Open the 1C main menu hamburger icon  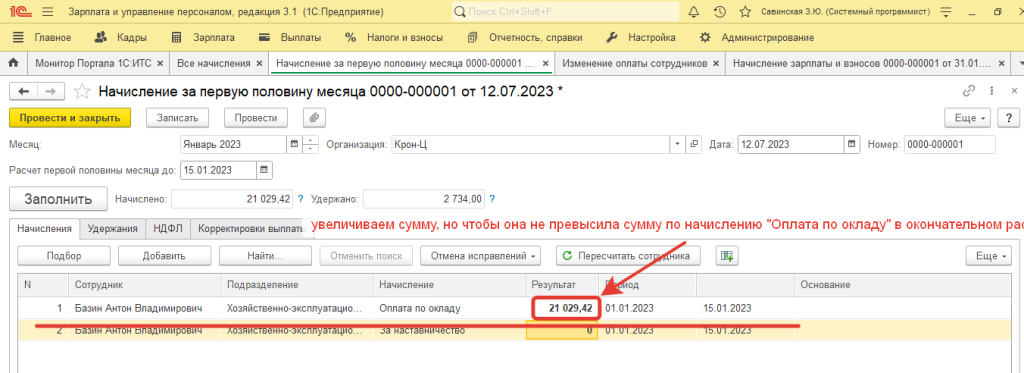(x=47, y=12)
